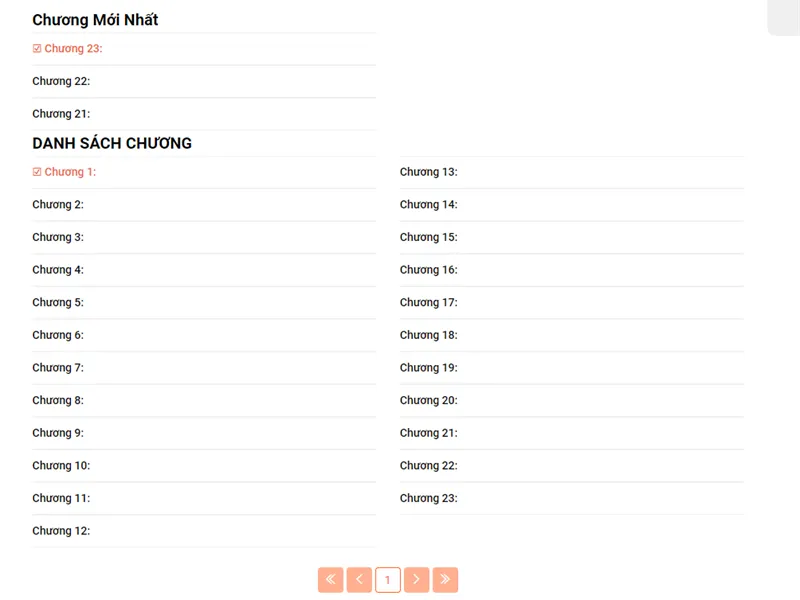Click the previous page single-left arrow

click(359, 580)
